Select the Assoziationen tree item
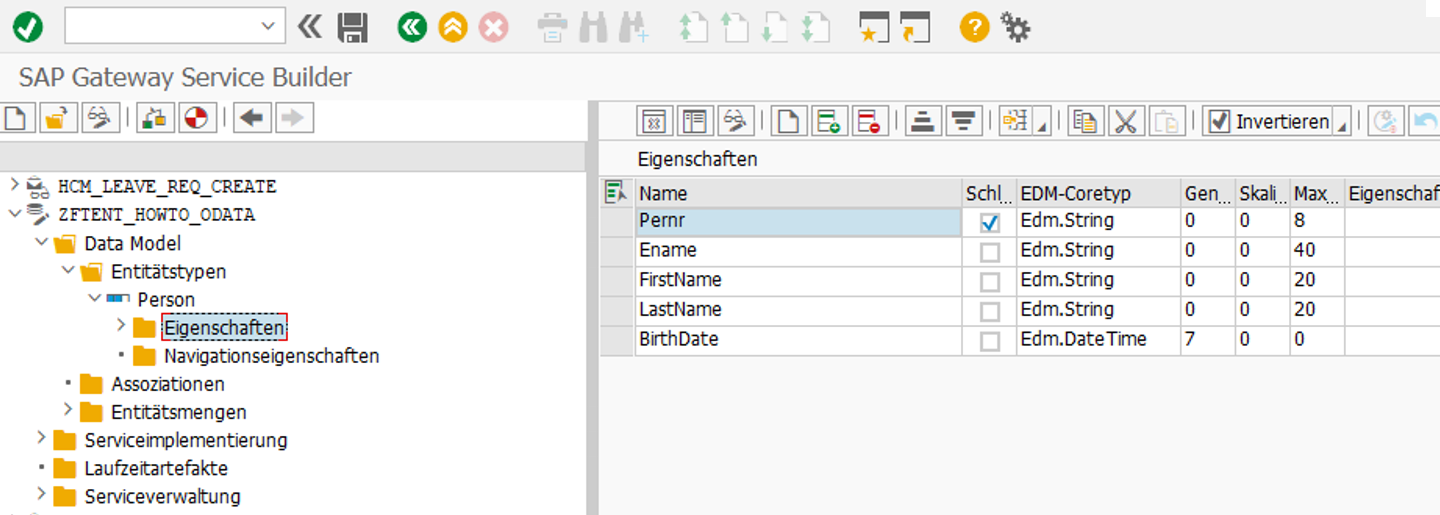Screen dimensions: 1440x515 (x=168, y=384)
